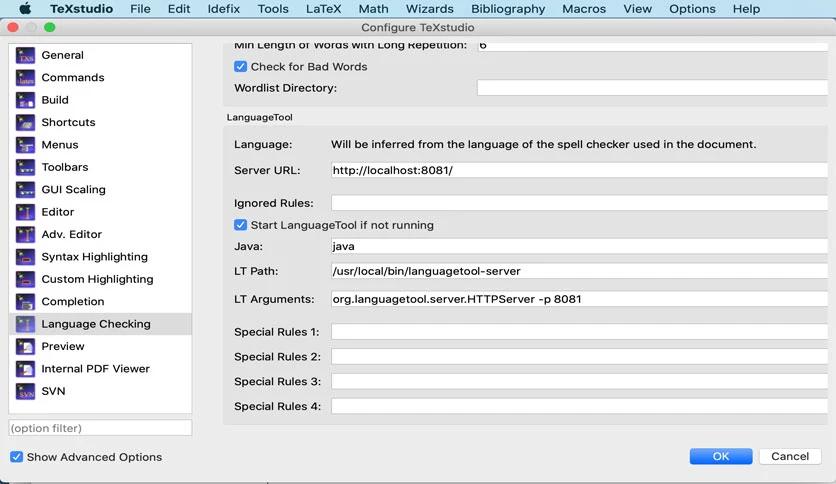Select Adv. Editor label in sidebar
The height and width of the screenshot is (484, 836).
71,234
